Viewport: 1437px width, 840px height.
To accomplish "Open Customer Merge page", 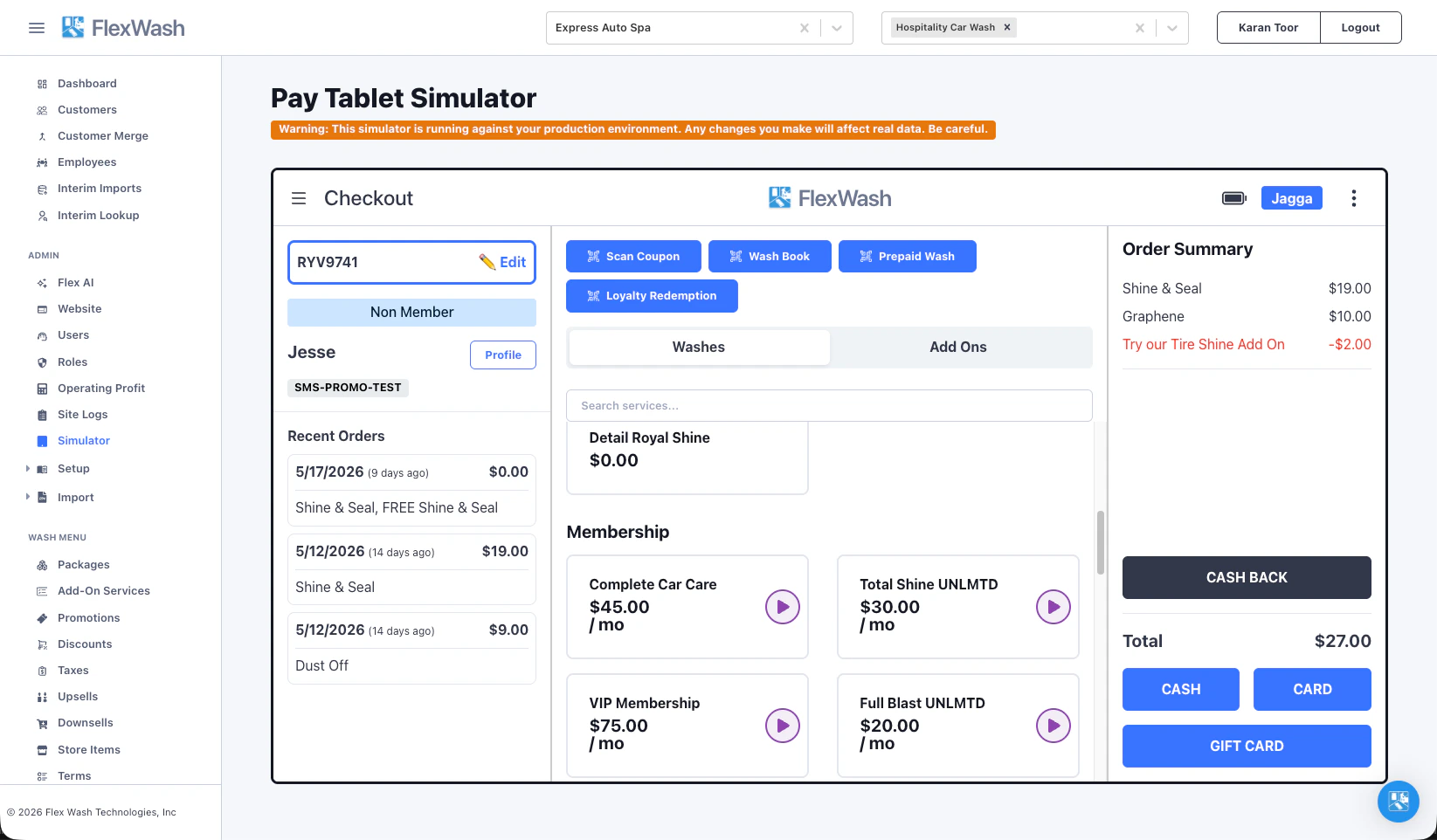I will (103, 136).
